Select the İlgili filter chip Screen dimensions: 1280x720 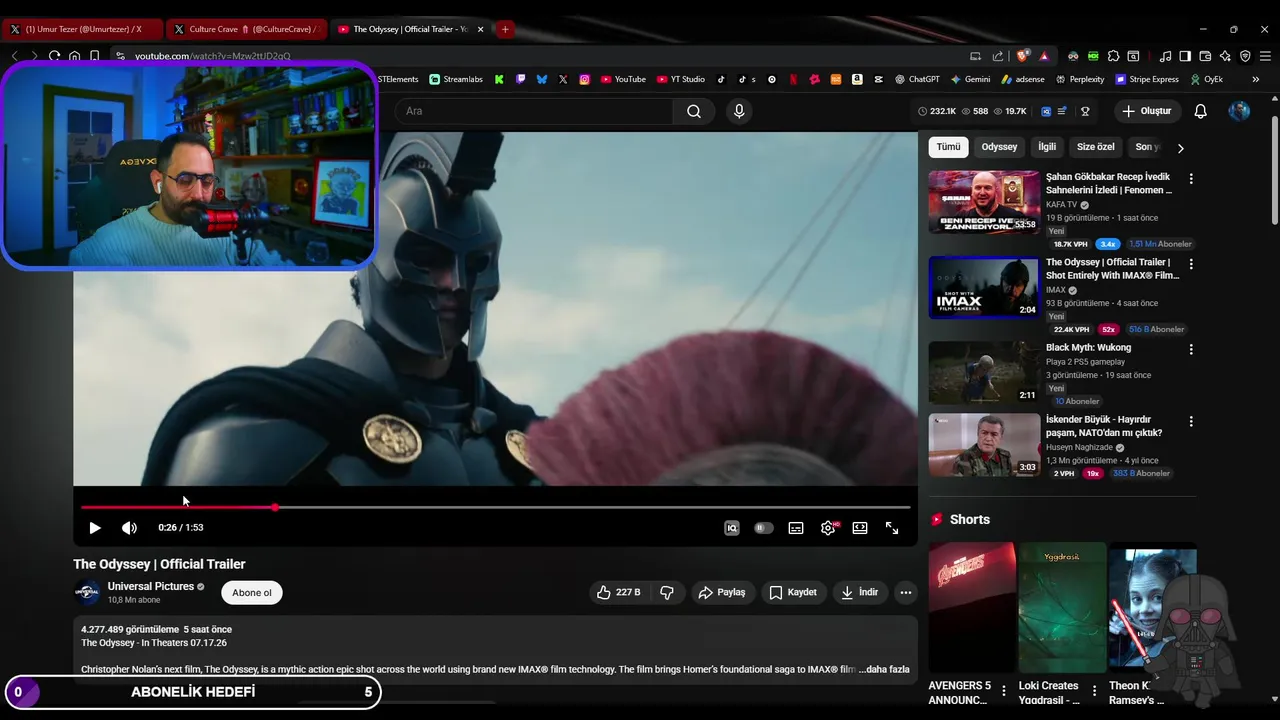1047,147
